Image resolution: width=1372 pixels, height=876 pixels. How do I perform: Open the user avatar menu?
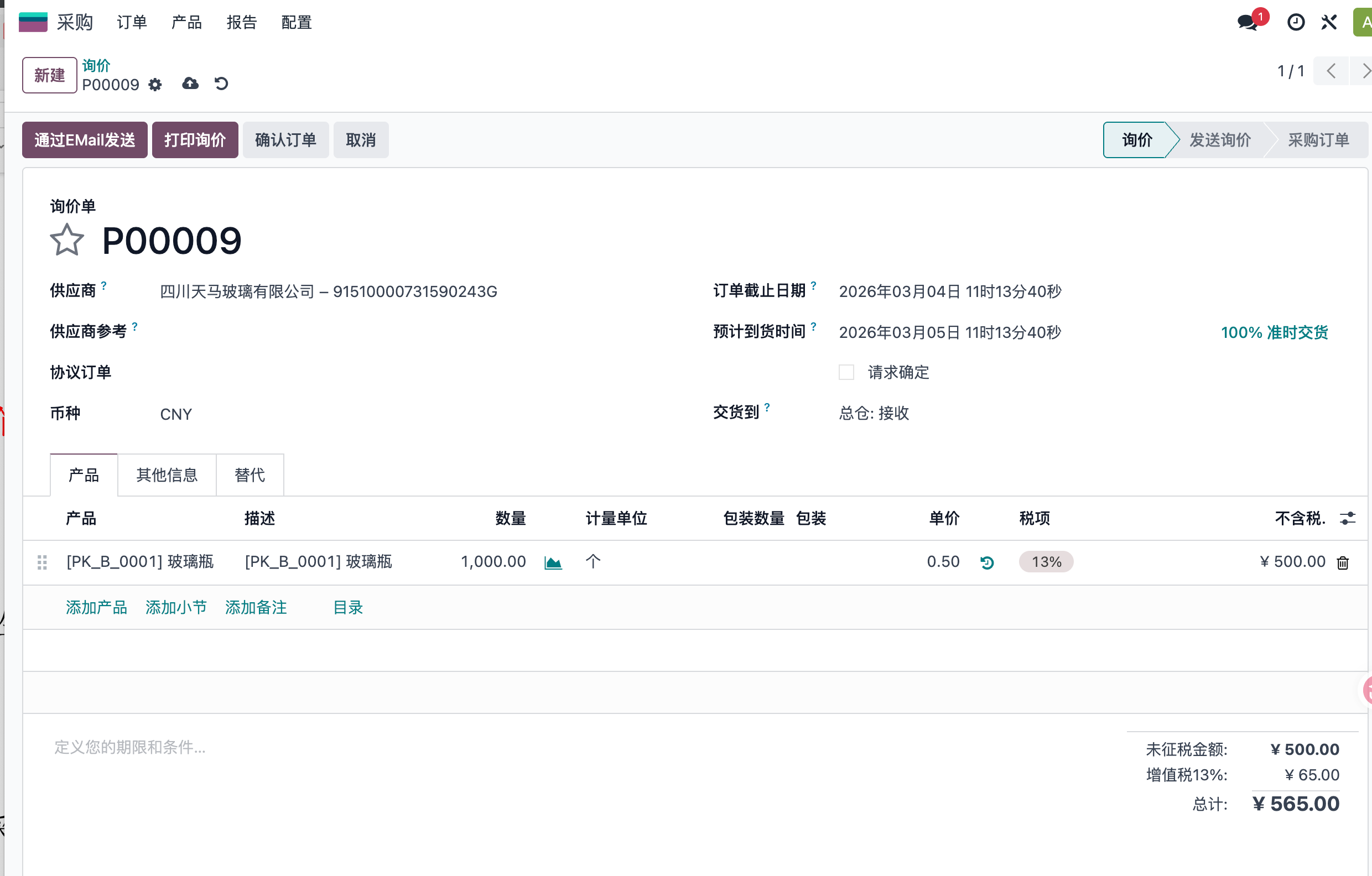pyautogui.click(x=1363, y=23)
